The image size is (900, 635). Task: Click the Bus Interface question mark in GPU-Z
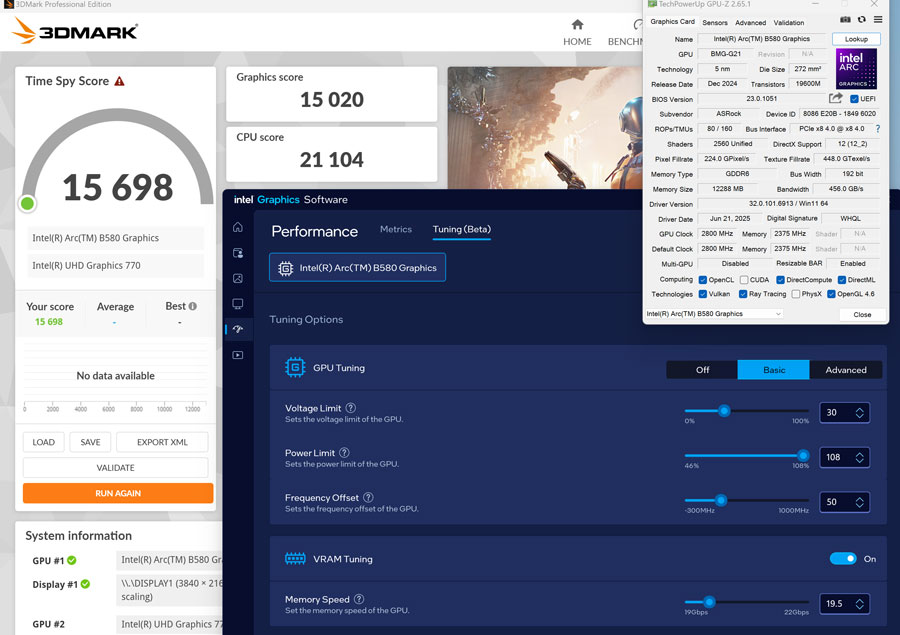[878, 129]
